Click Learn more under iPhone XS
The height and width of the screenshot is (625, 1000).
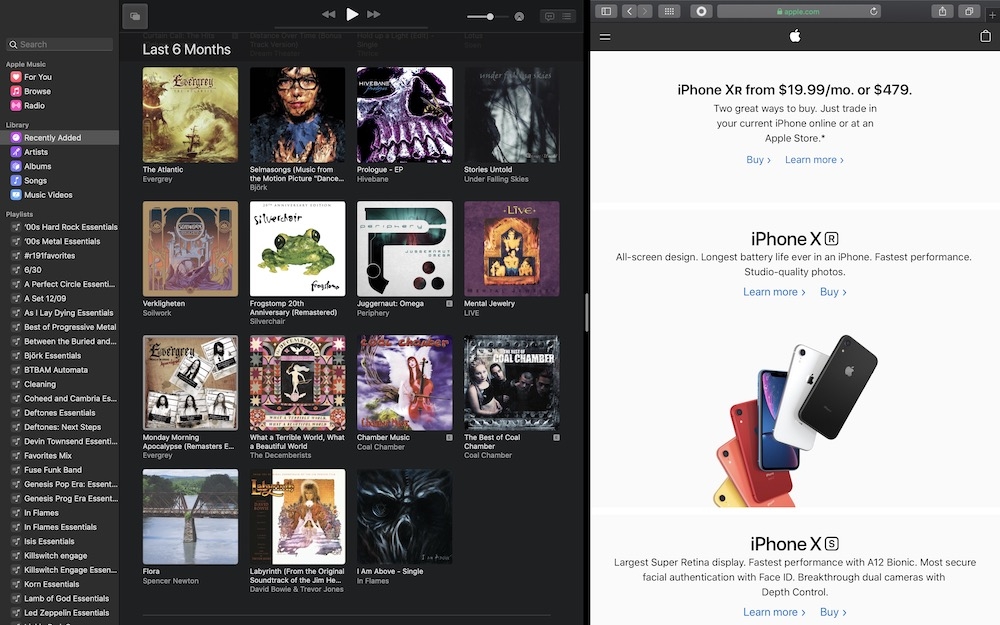coord(774,612)
